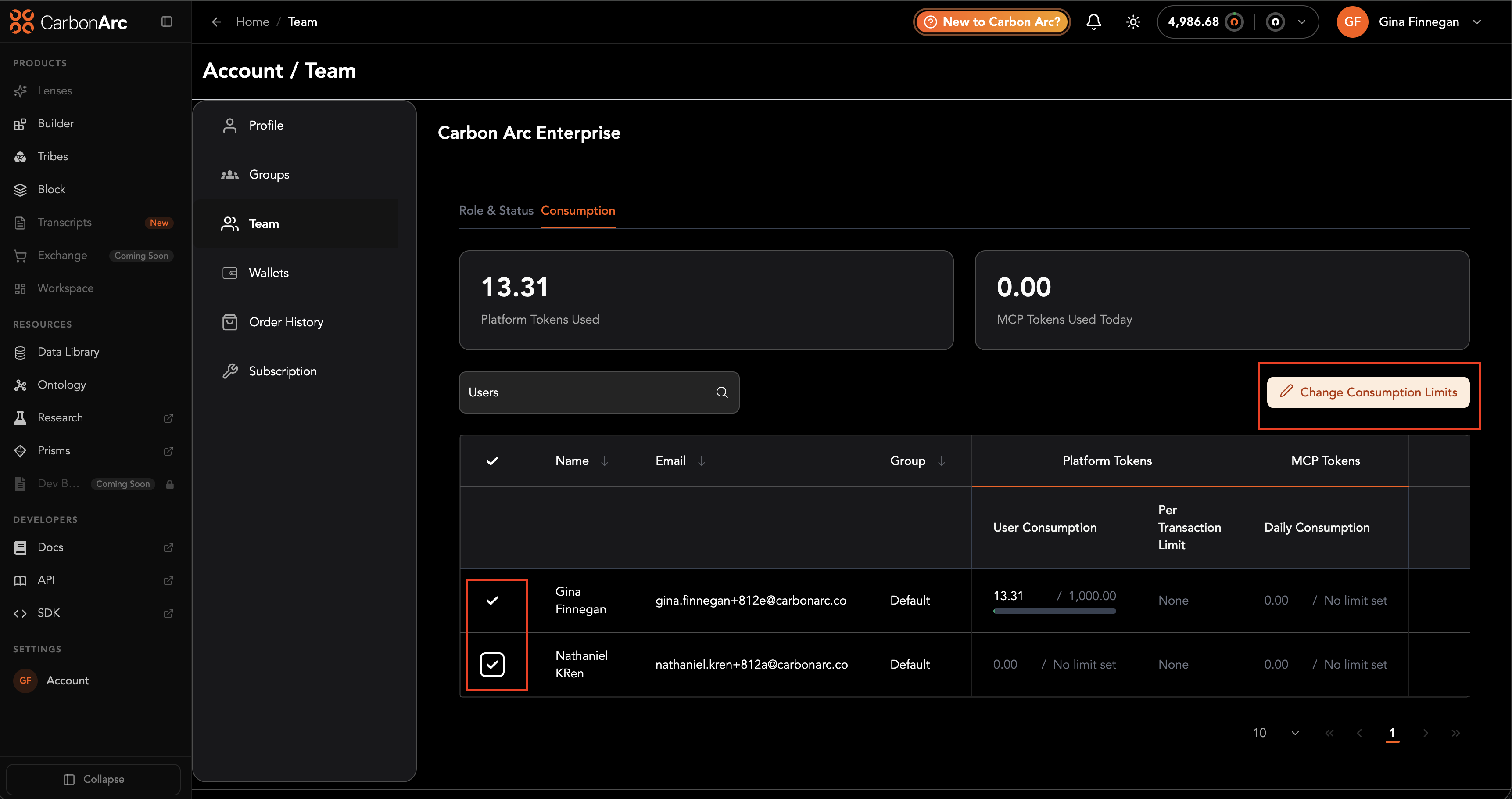Image resolution: width=1512 pixels, height=799 pixels.
Task: Sort by the Email column arrow
Action: pos(702,461)
